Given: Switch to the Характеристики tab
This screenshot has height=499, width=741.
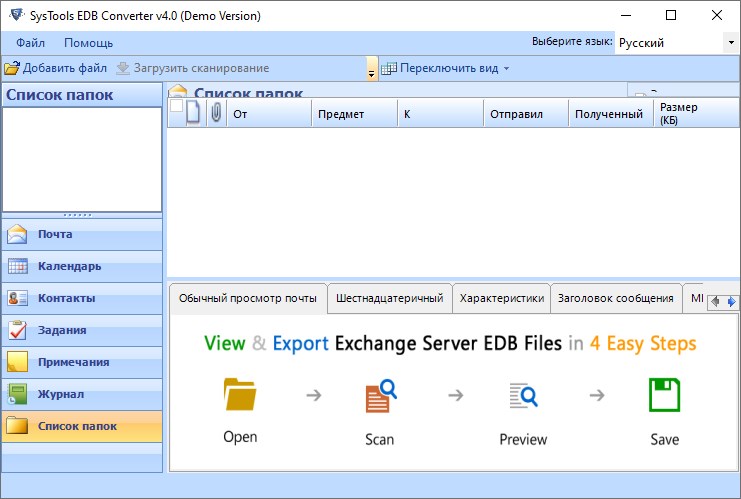Looking at the screenshot, I should pyautogui.click(x=502, y=298).
